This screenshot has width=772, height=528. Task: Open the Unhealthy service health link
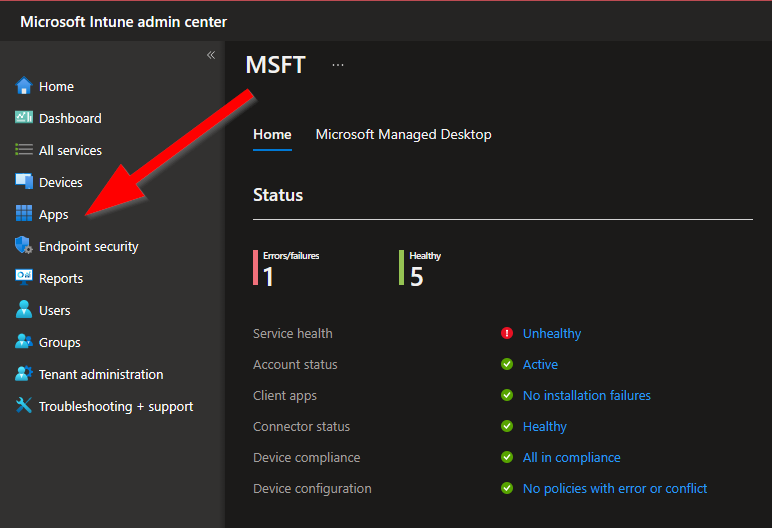(552, 333)
